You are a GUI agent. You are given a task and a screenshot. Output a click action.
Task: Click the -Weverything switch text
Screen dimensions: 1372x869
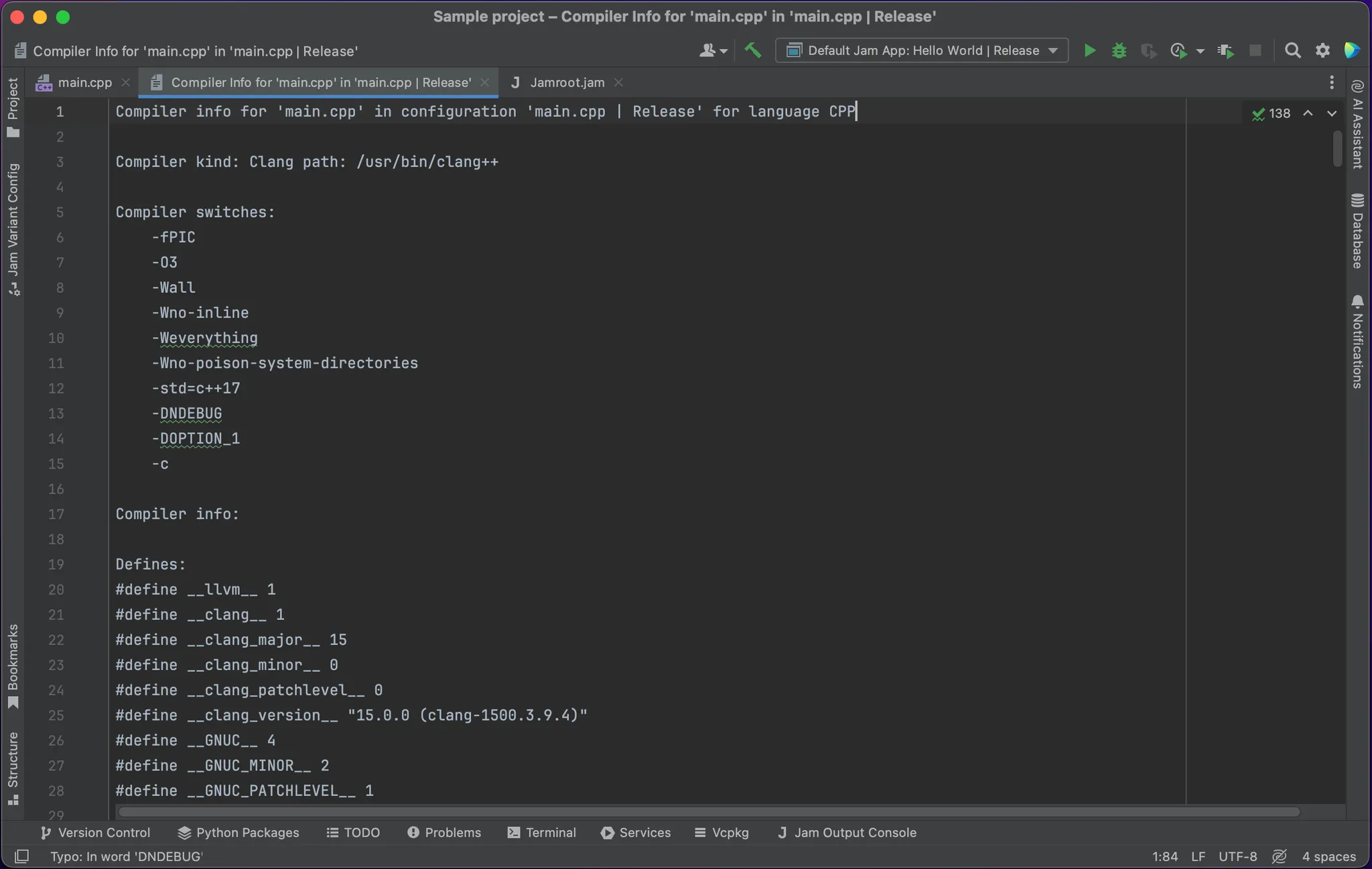coord(204,338)
